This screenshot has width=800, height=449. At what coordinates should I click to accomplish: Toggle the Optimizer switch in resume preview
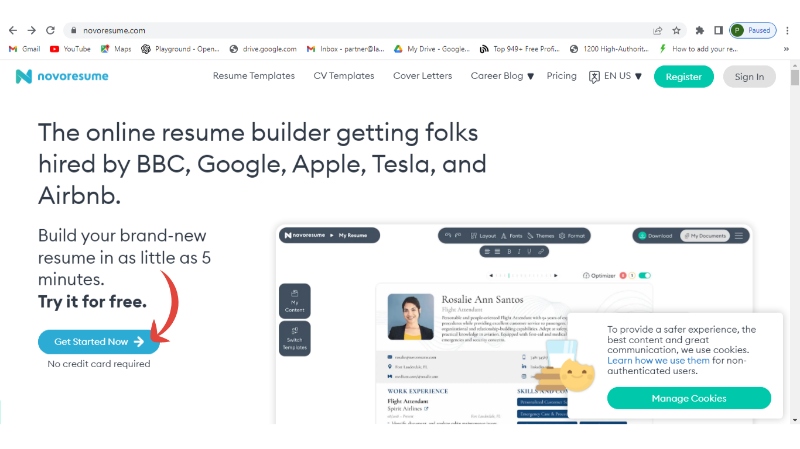[644, 275]
